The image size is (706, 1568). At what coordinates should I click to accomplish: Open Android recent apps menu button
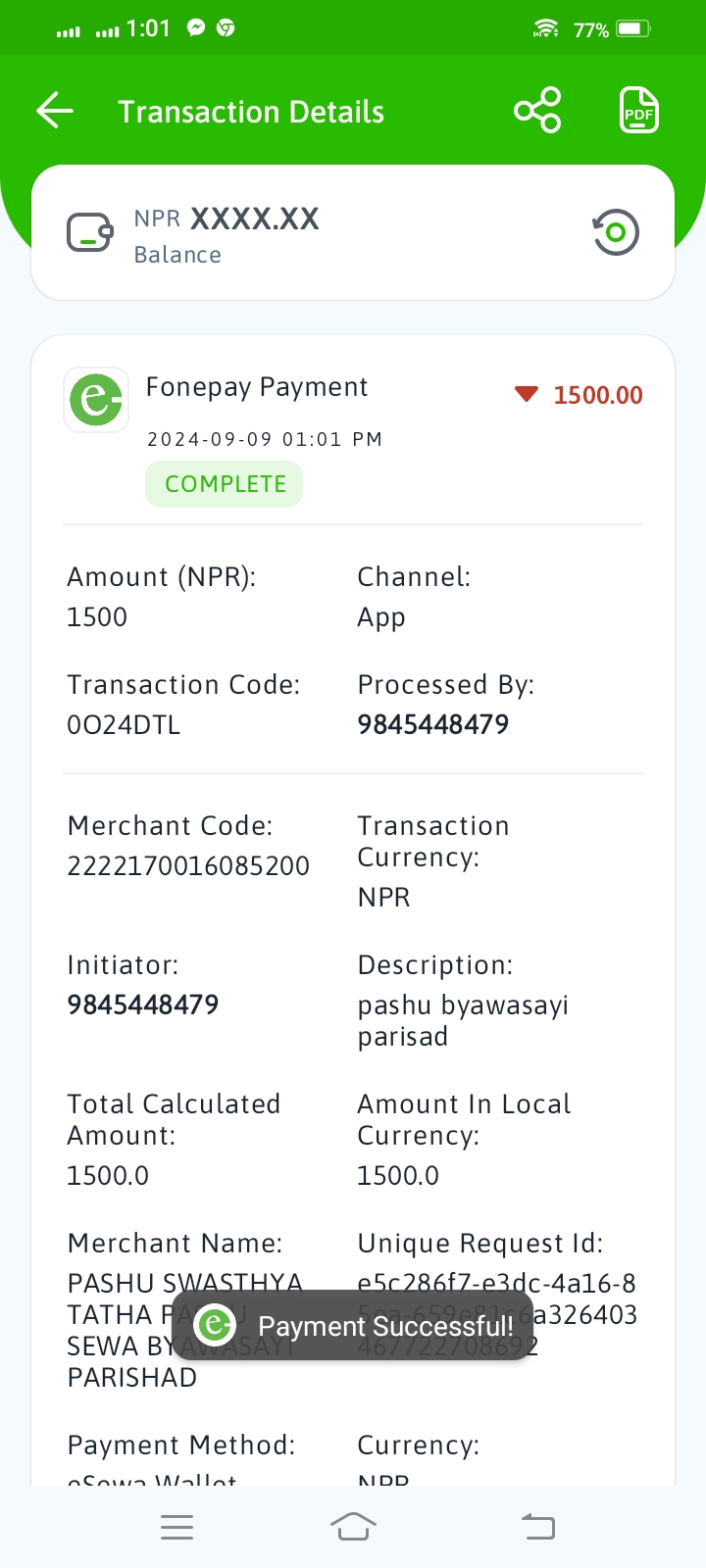tap(176, 1527)
